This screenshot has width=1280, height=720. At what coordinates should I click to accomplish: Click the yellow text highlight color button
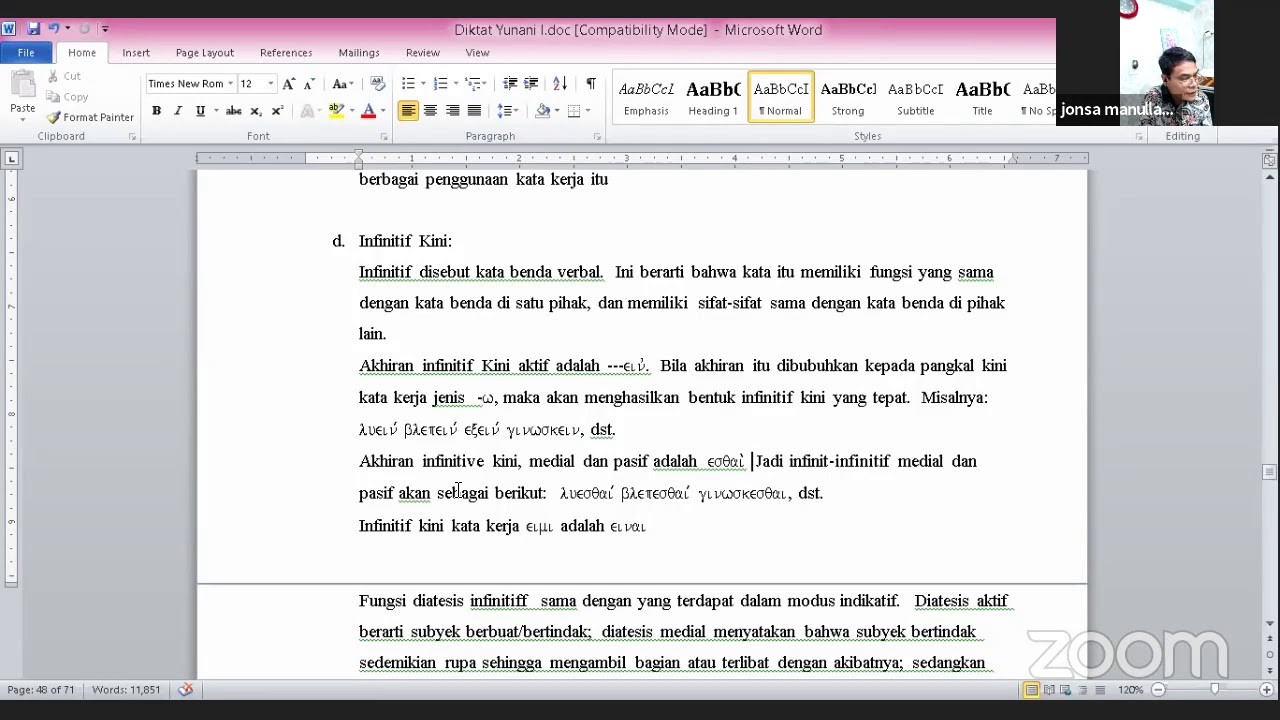[337, 111]
